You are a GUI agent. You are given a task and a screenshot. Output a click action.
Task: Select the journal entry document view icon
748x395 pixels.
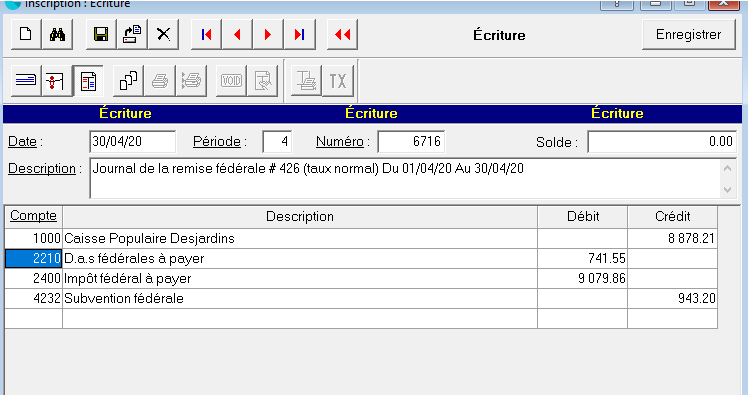click(x=88, y=81)
